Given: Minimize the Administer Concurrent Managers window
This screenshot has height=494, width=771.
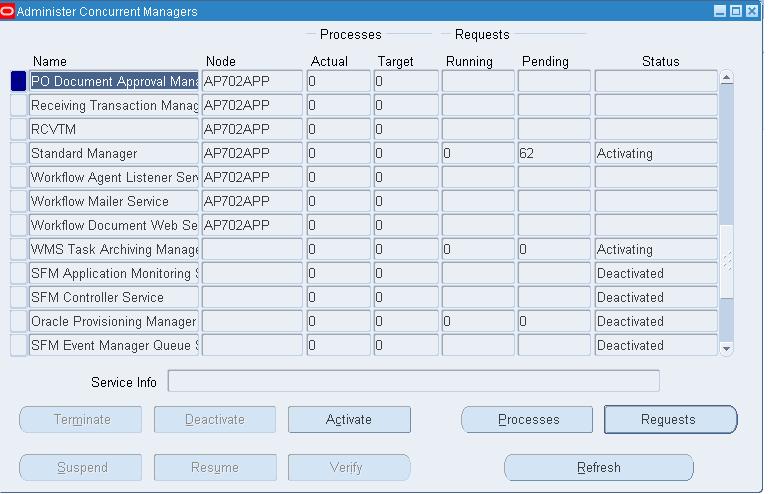Looking at the screenshot, I should (x=720, y=11).
